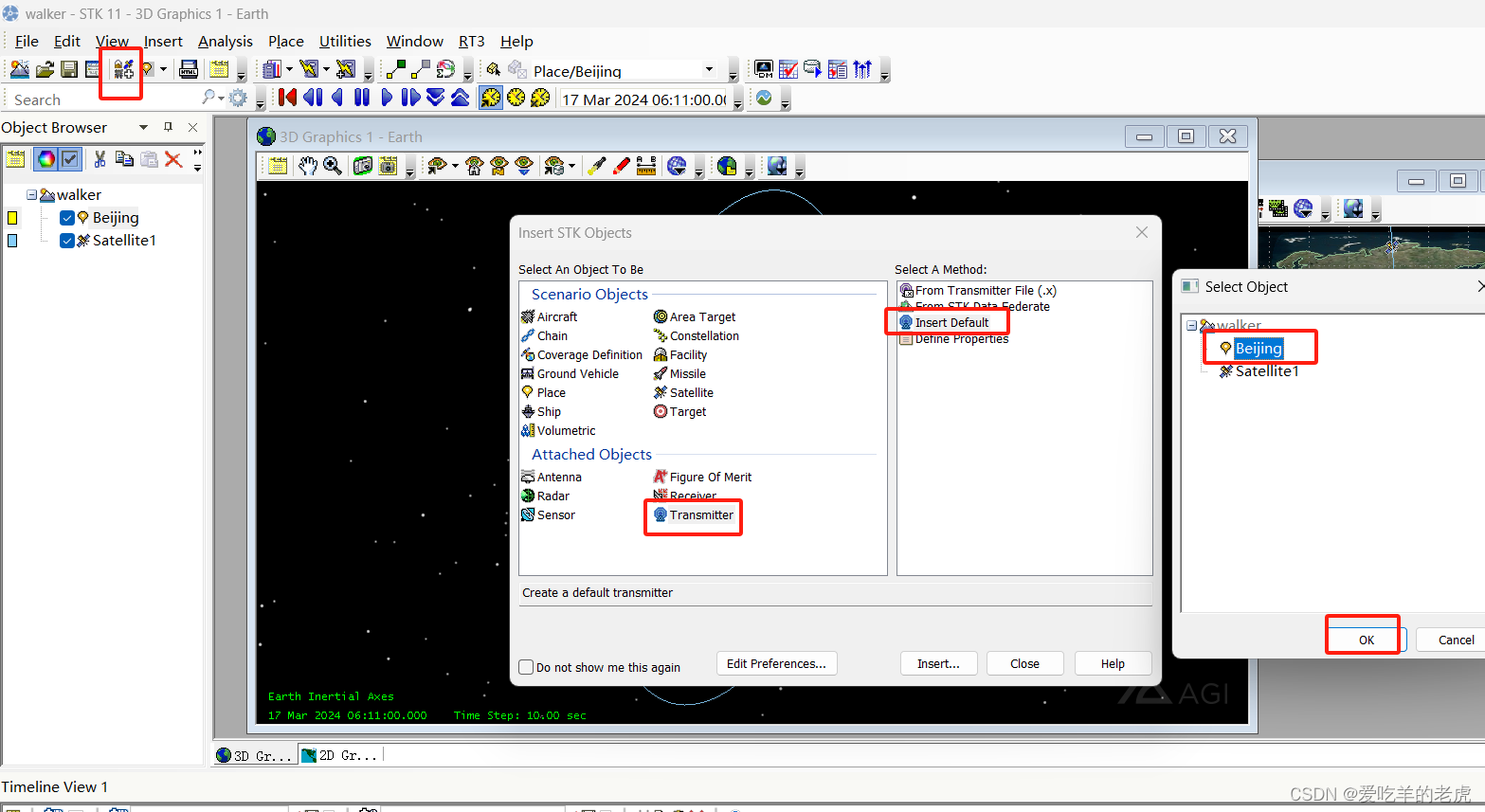The height and width of the screenshot is (812, 1485).
Task: Click the Home View icon in 3D toolbar
Action: (x=474, y=166)
